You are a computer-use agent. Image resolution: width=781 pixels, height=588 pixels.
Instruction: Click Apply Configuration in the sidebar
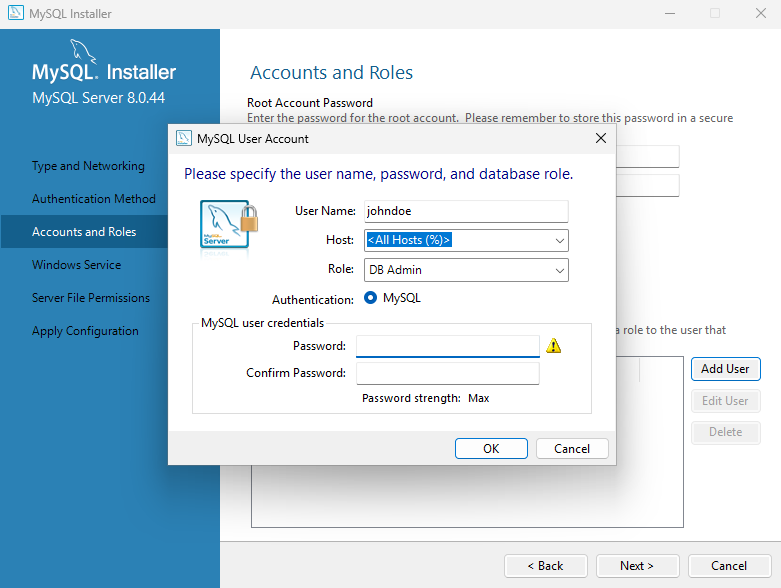click(x=85, y=331)
